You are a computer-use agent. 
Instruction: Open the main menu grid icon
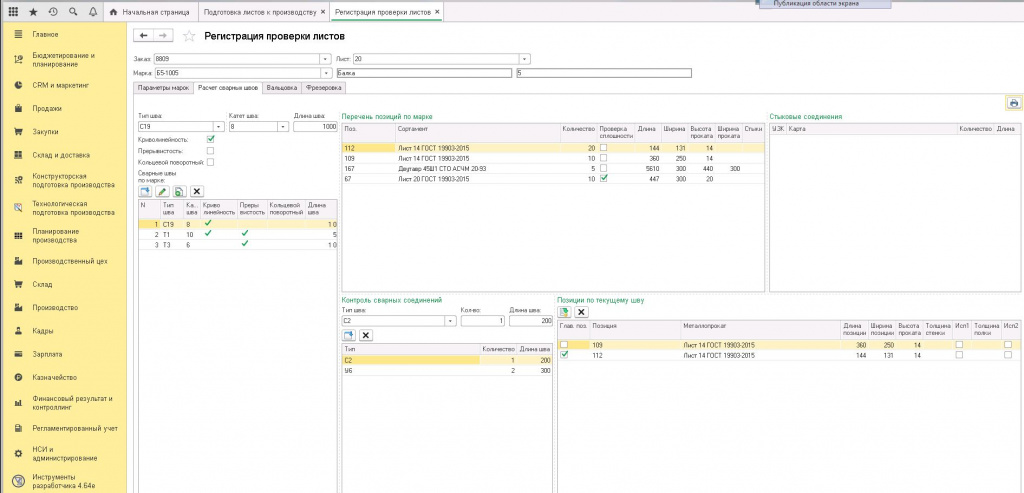point(13,12)
